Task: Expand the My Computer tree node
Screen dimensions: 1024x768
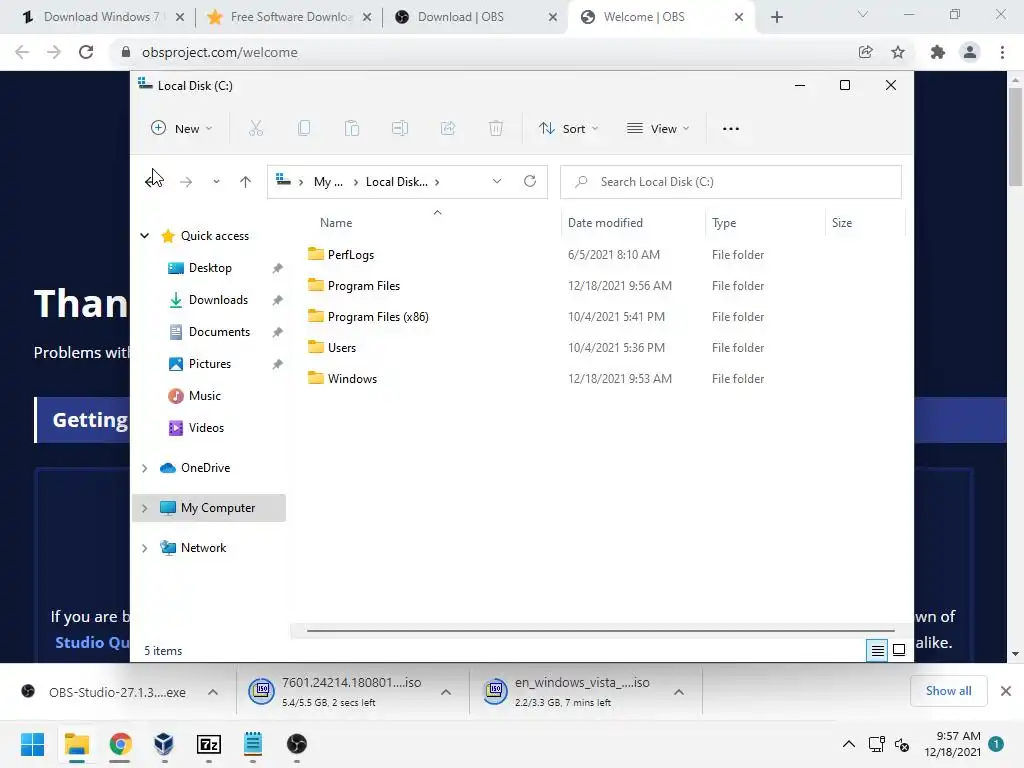Action: coord(144,507)
